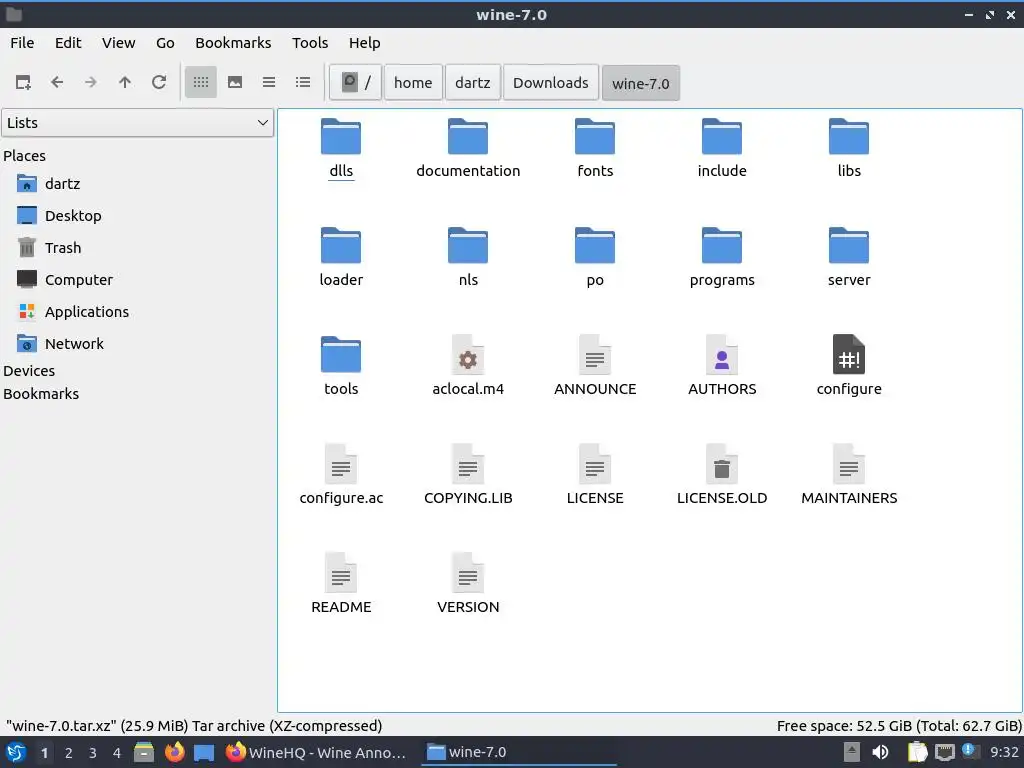Switch to compact list view mode
Viewport: 1024px width, 768px height.
click(x=269, y=82)
